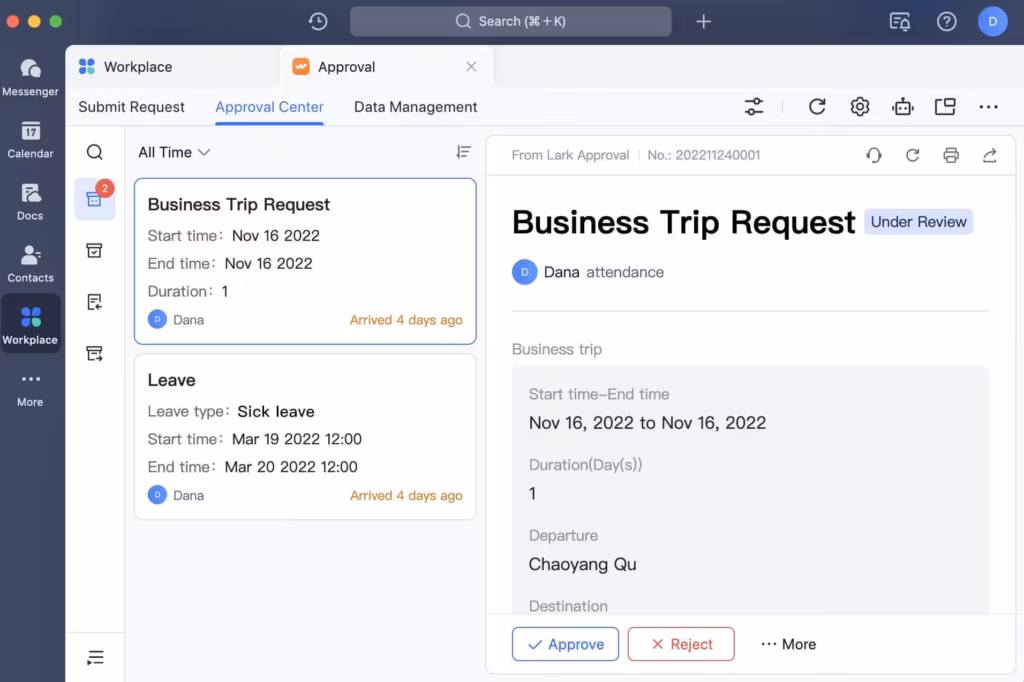Reject the Business Trip Request
The height and width of the screenshot is (682, 1024).
point(681,644)
